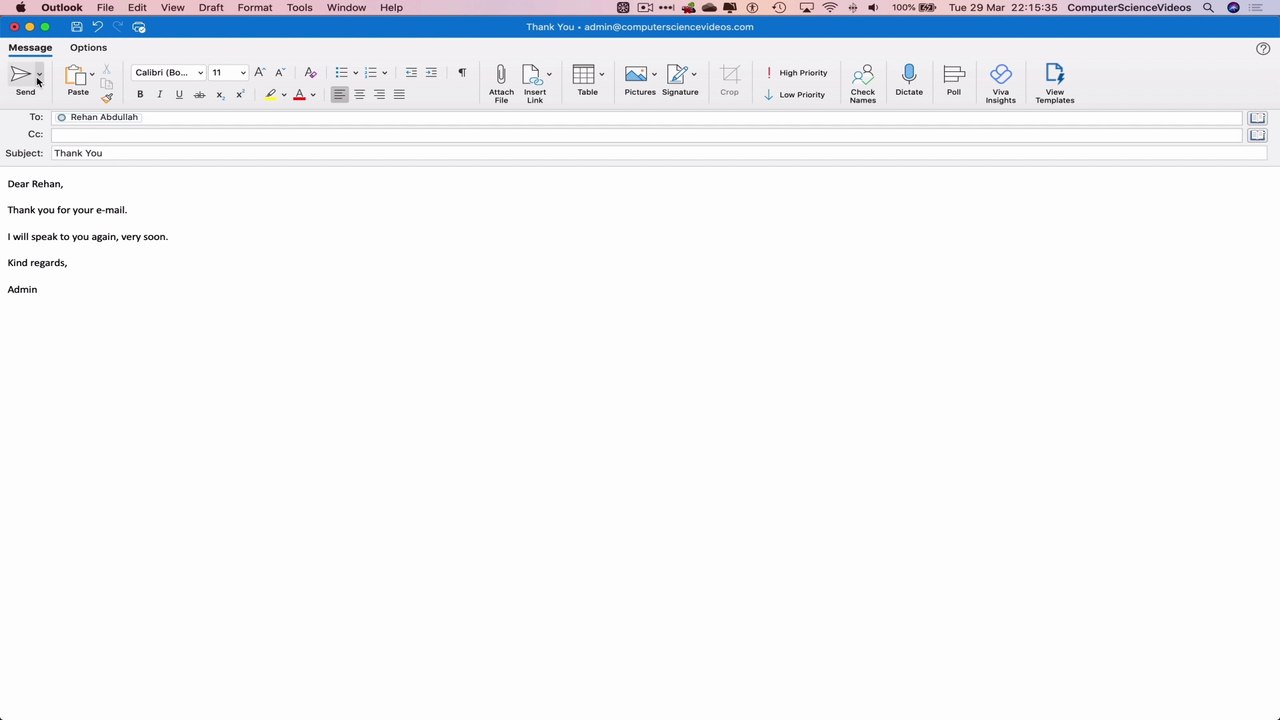Align text left
The width and height of the screenshot is (1280, 720).
(340, 94)
